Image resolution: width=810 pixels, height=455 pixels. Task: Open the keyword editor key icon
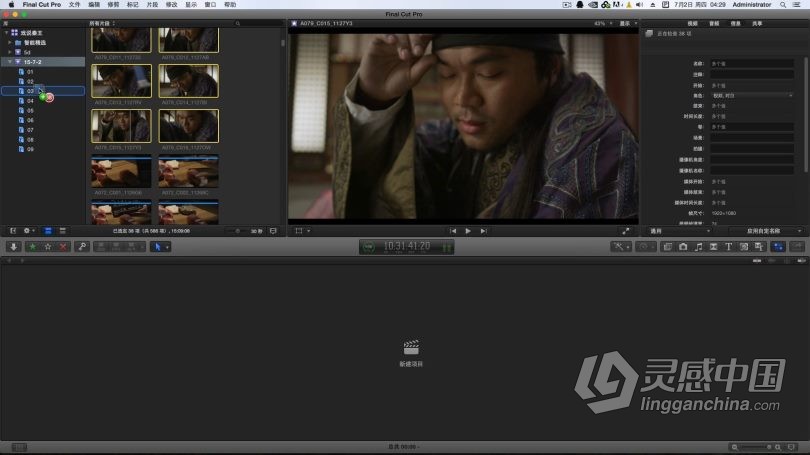[82, 247]
